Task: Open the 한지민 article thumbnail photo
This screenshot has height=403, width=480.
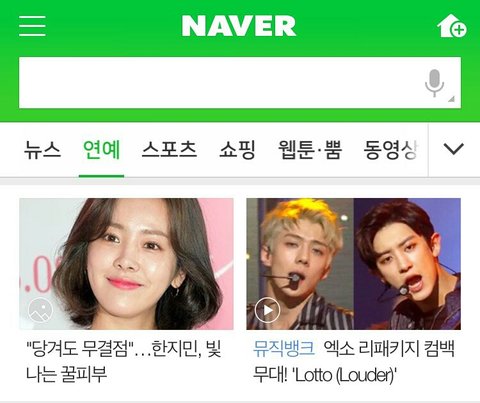Action: click(126, 264)
